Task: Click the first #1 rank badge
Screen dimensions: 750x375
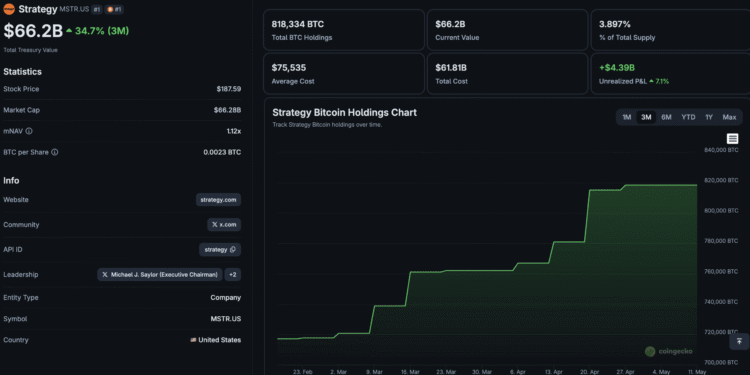Action: pos(97,9)
